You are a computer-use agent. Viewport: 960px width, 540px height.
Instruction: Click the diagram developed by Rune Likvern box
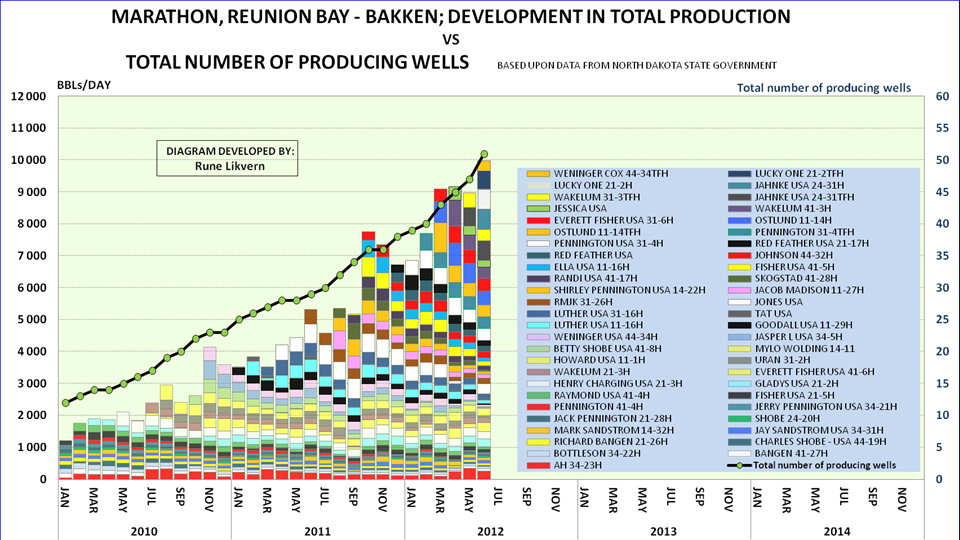(231, 158)
